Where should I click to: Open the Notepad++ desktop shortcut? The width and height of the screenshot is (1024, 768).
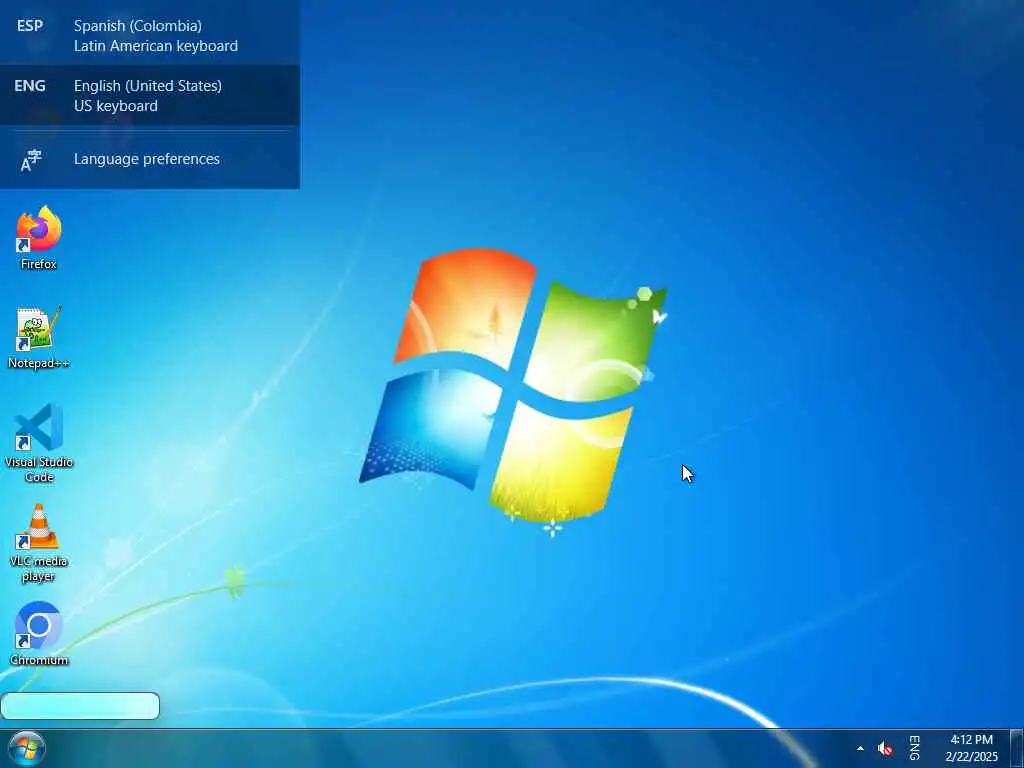[39, 338]
